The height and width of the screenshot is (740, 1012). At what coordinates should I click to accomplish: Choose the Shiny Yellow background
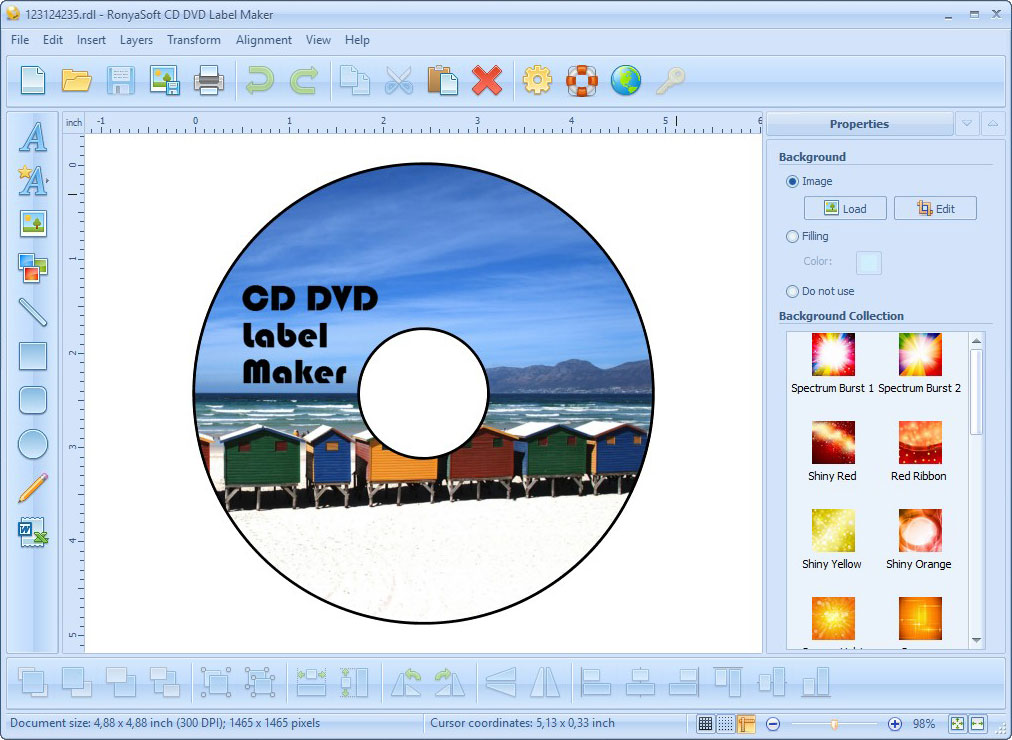point(833,539)
